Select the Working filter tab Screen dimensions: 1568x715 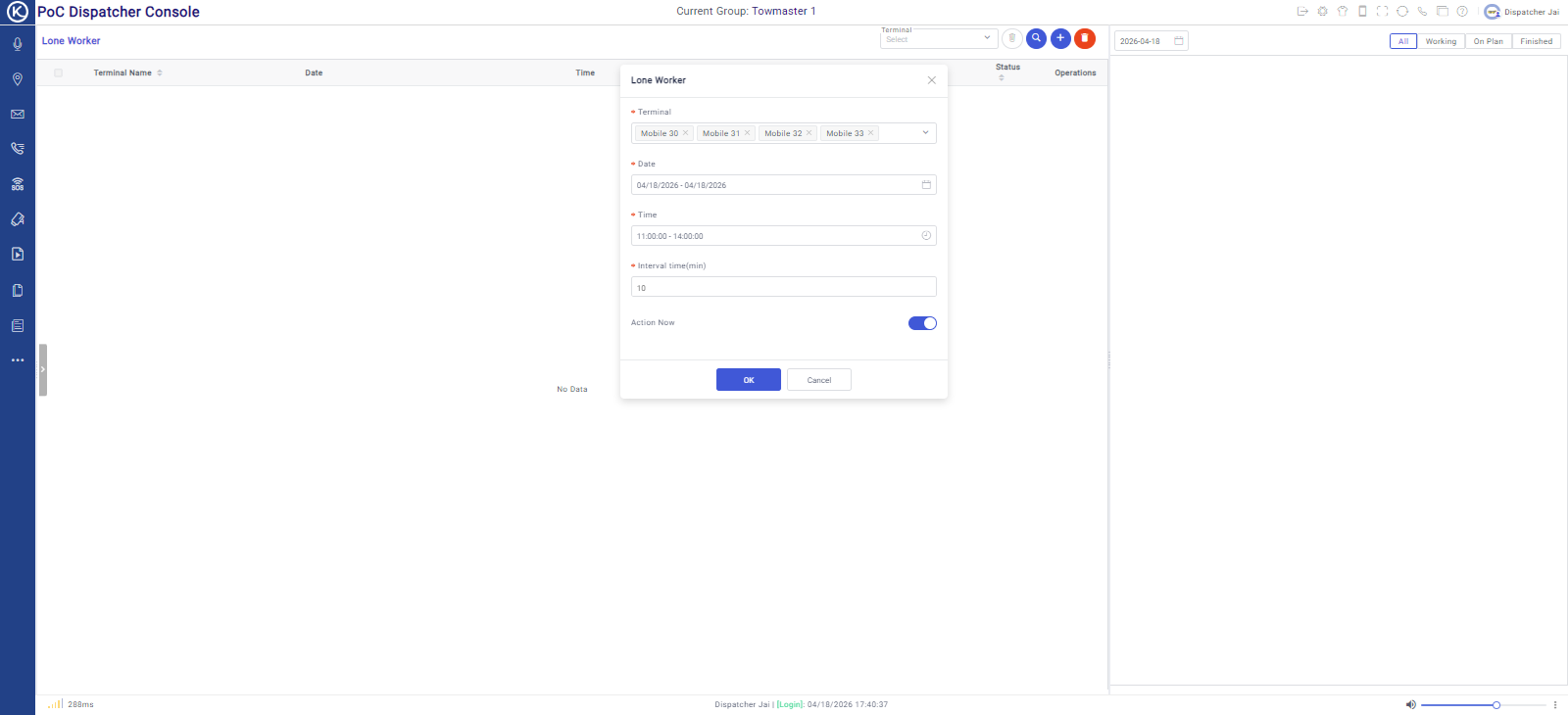(1441, 41)
